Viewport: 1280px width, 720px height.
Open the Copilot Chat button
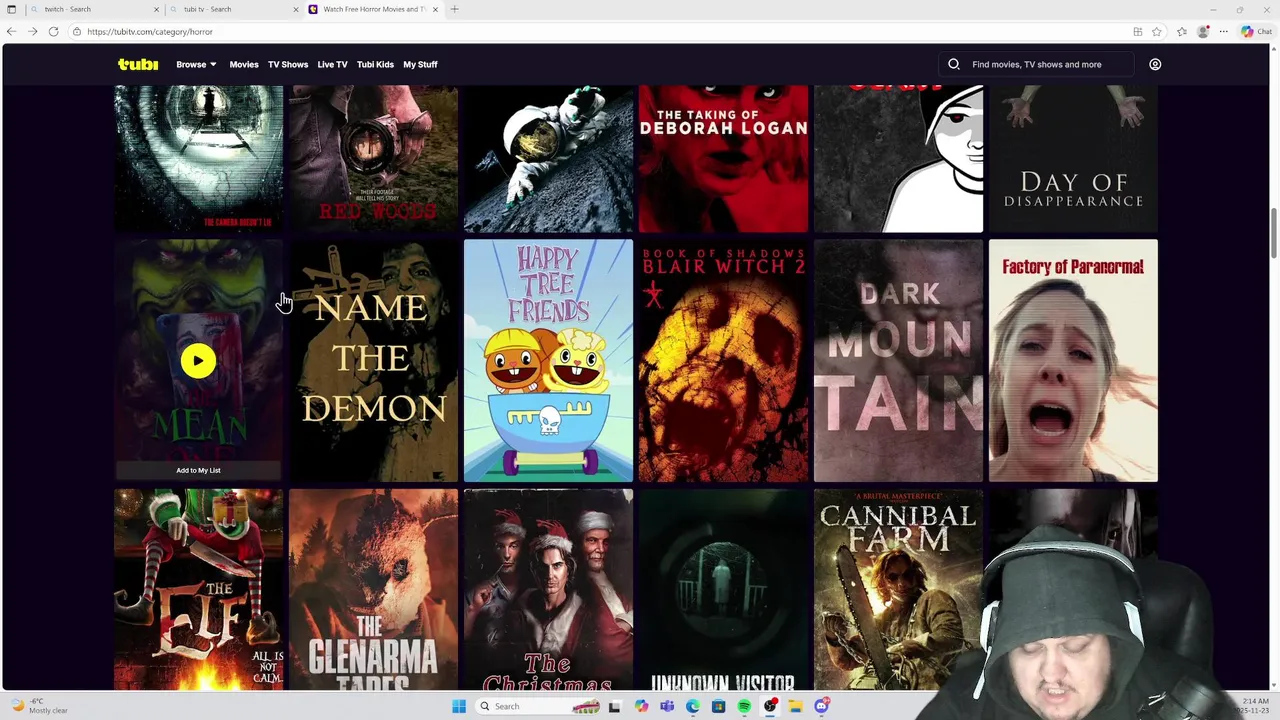tap(1256, 32)
